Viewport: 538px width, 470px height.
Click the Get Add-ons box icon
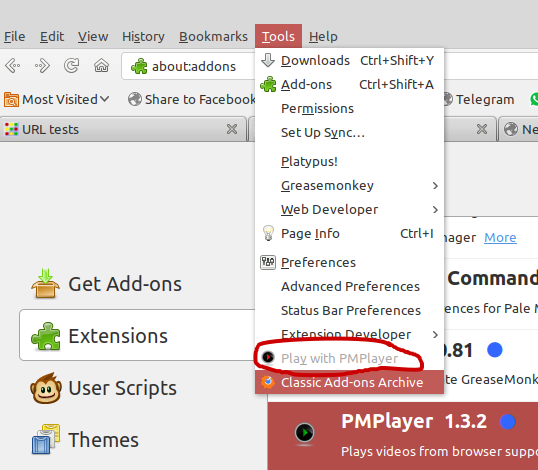click(46, 283)
